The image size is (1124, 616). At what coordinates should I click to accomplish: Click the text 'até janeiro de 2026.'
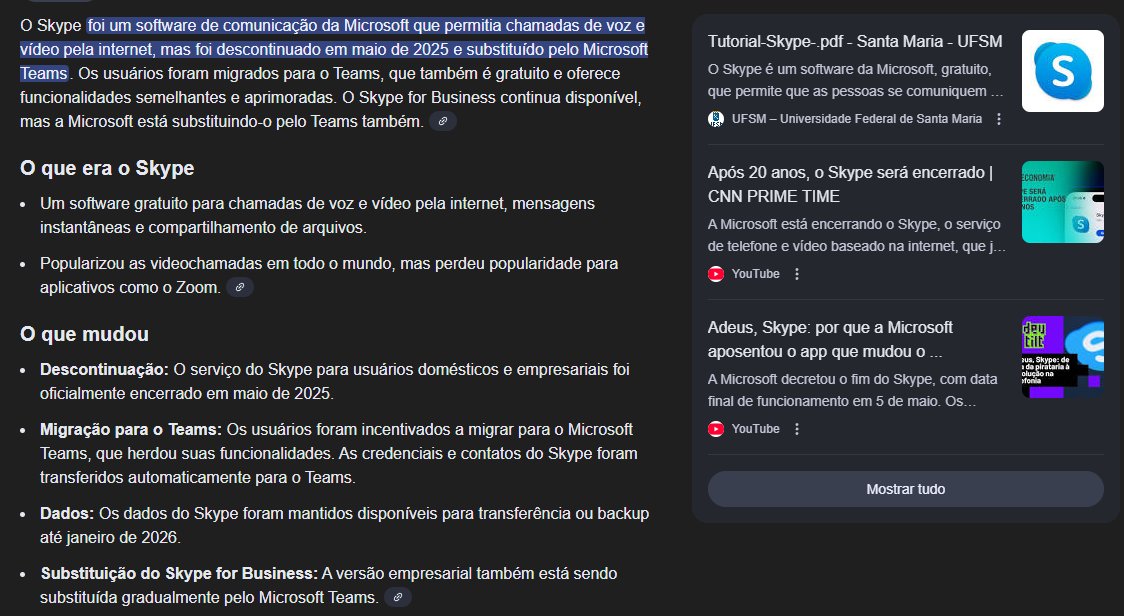(x=110, y=537)
